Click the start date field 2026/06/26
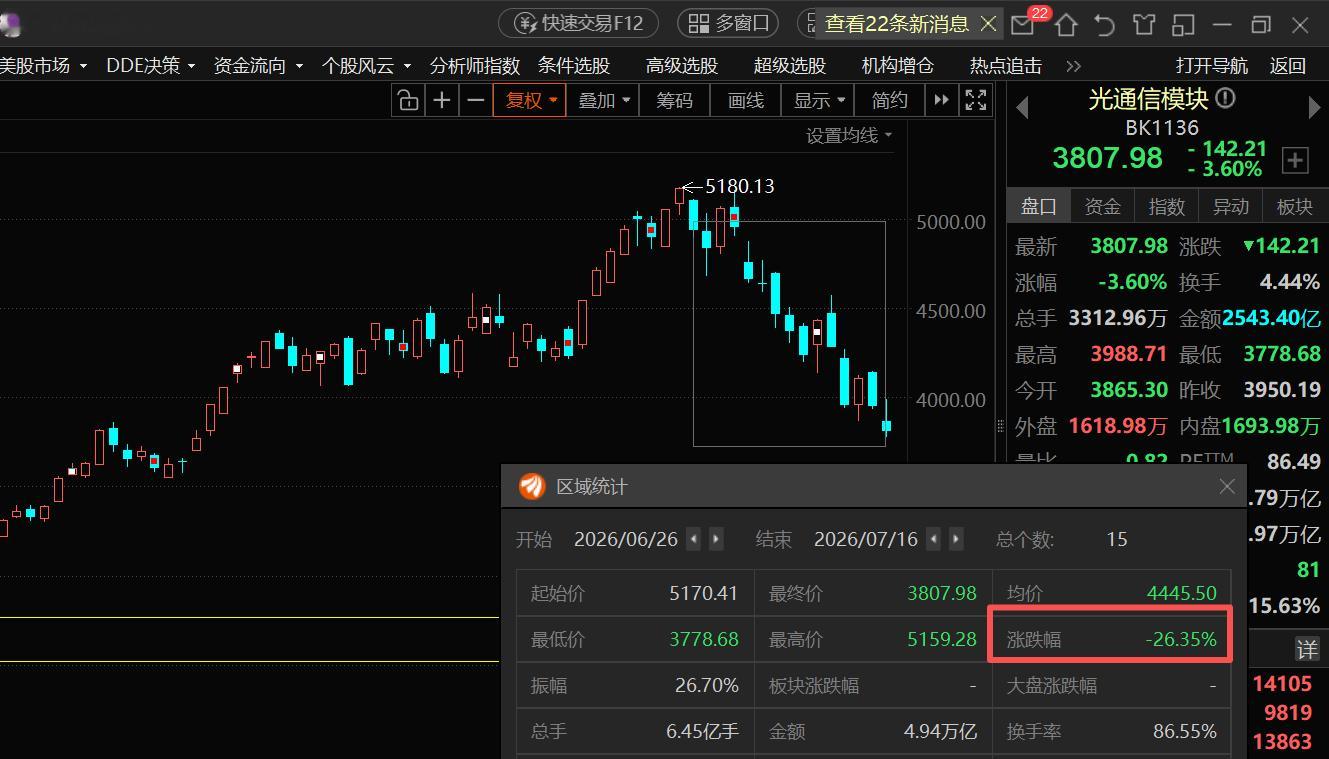Screen dimensions: 1329x759 pyautogui.click(x=626, y=539)
